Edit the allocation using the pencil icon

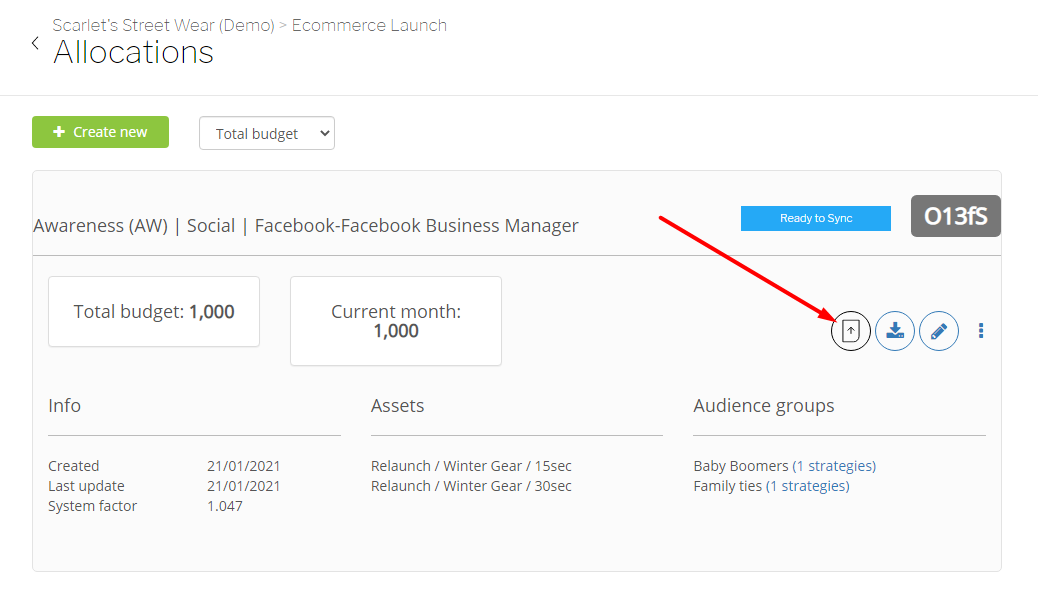tap(939, 331)
